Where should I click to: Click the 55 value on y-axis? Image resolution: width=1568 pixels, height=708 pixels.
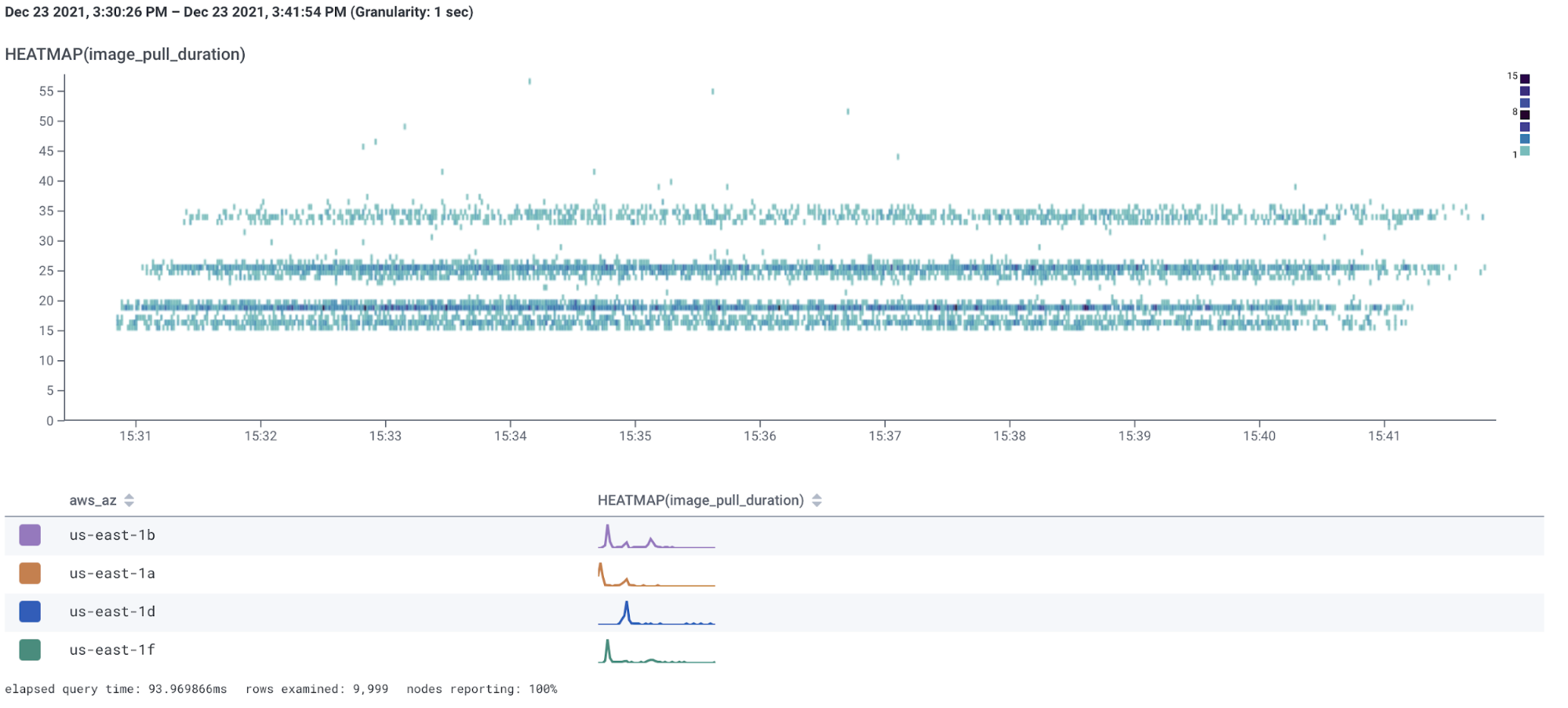[46, 91]
